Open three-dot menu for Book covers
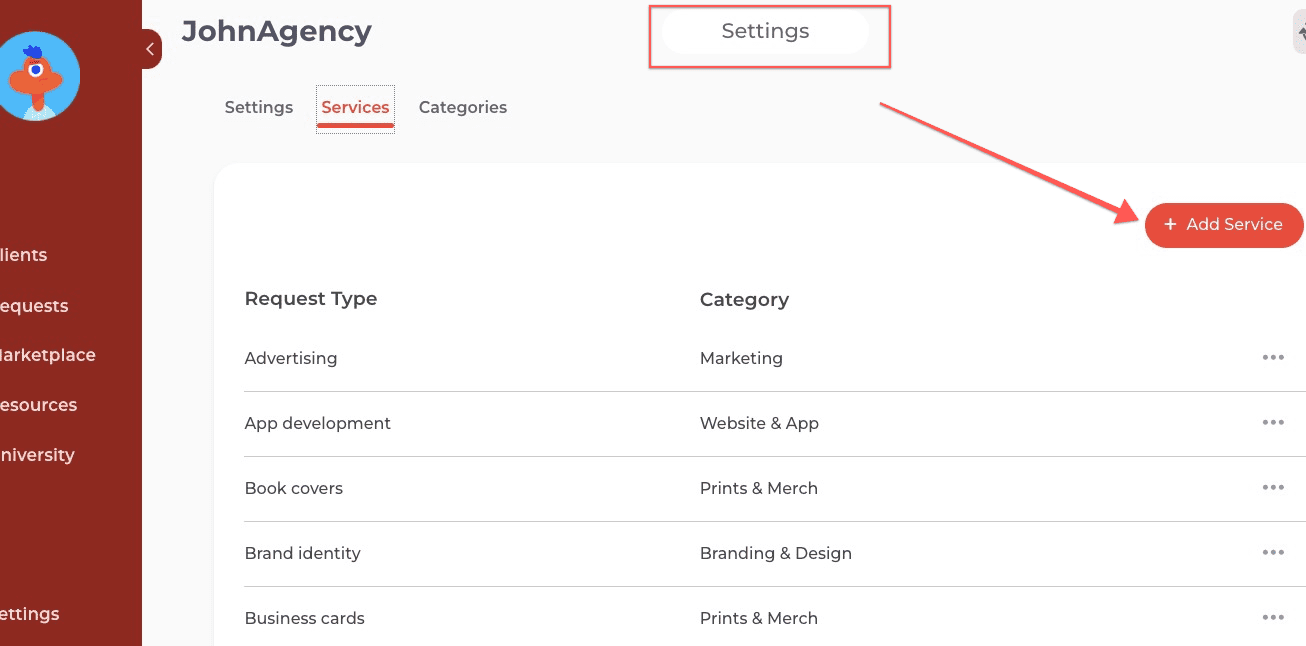Image resolution: width=1306 pixels, height=646 pixels. point(1272,488)
